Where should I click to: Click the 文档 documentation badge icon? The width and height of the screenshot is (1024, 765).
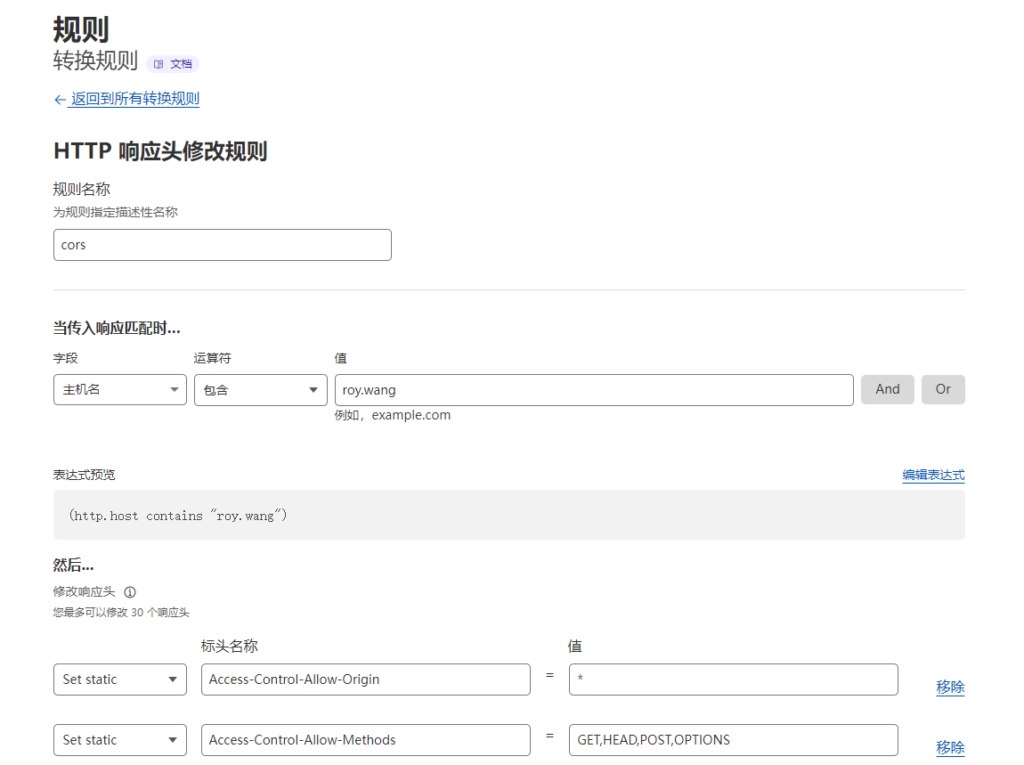tap(159, 64)
